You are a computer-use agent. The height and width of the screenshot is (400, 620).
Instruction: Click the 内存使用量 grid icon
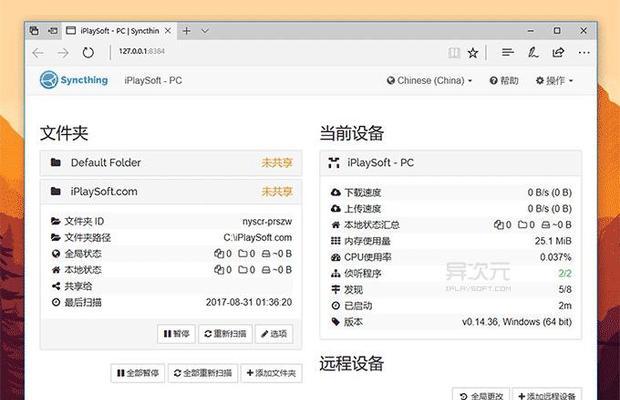[x=335, y=241]
